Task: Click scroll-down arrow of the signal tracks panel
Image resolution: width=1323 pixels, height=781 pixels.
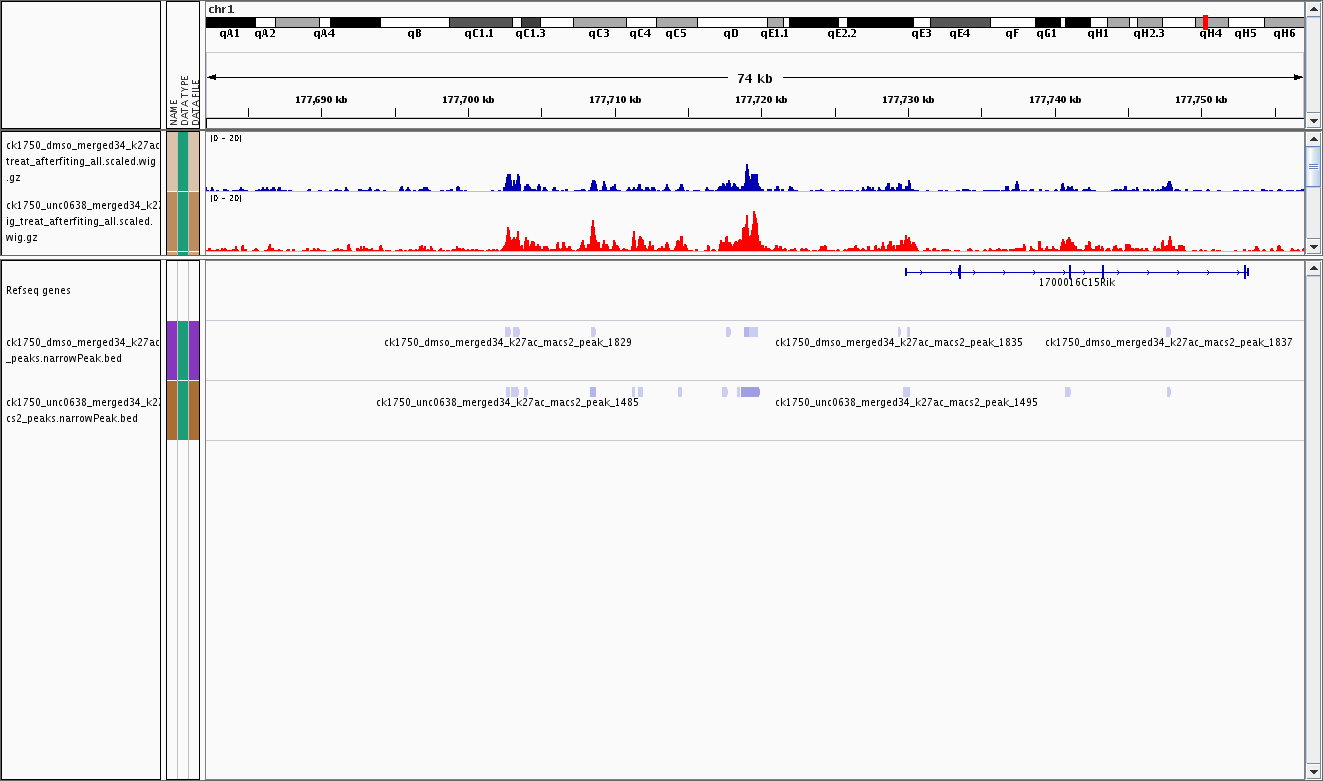Action: click(1313, 247)
